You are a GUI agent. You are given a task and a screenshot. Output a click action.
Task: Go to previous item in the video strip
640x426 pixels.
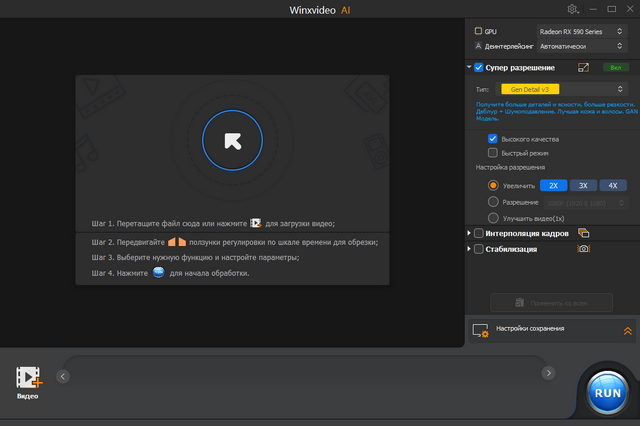62,376
